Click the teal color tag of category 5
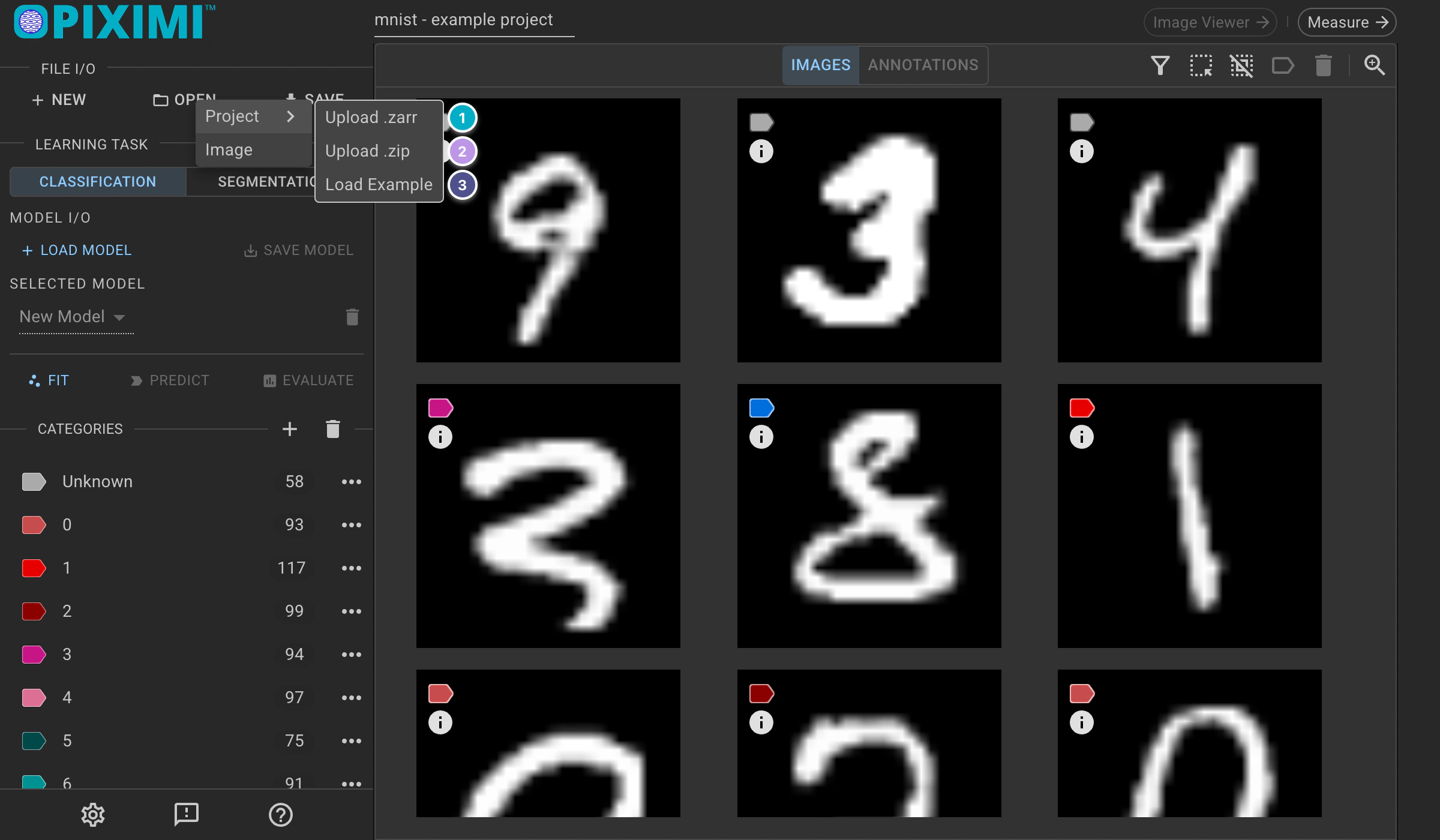 tap(34, 741)
